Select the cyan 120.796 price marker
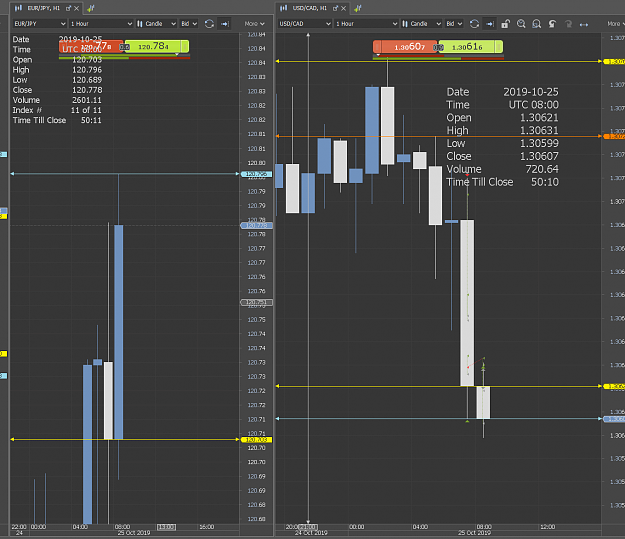The image size is (625, 539). point(256,174)
